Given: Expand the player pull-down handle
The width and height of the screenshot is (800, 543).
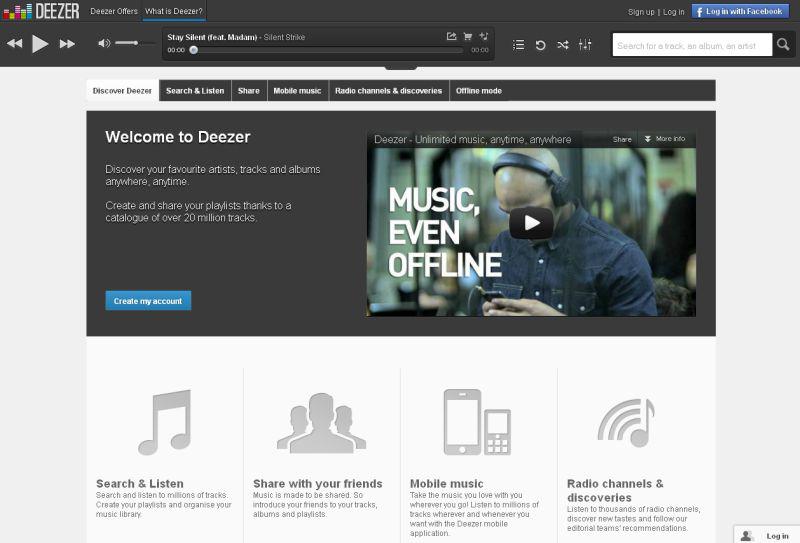Looking at the screenshot, I should tap(400, 66).
